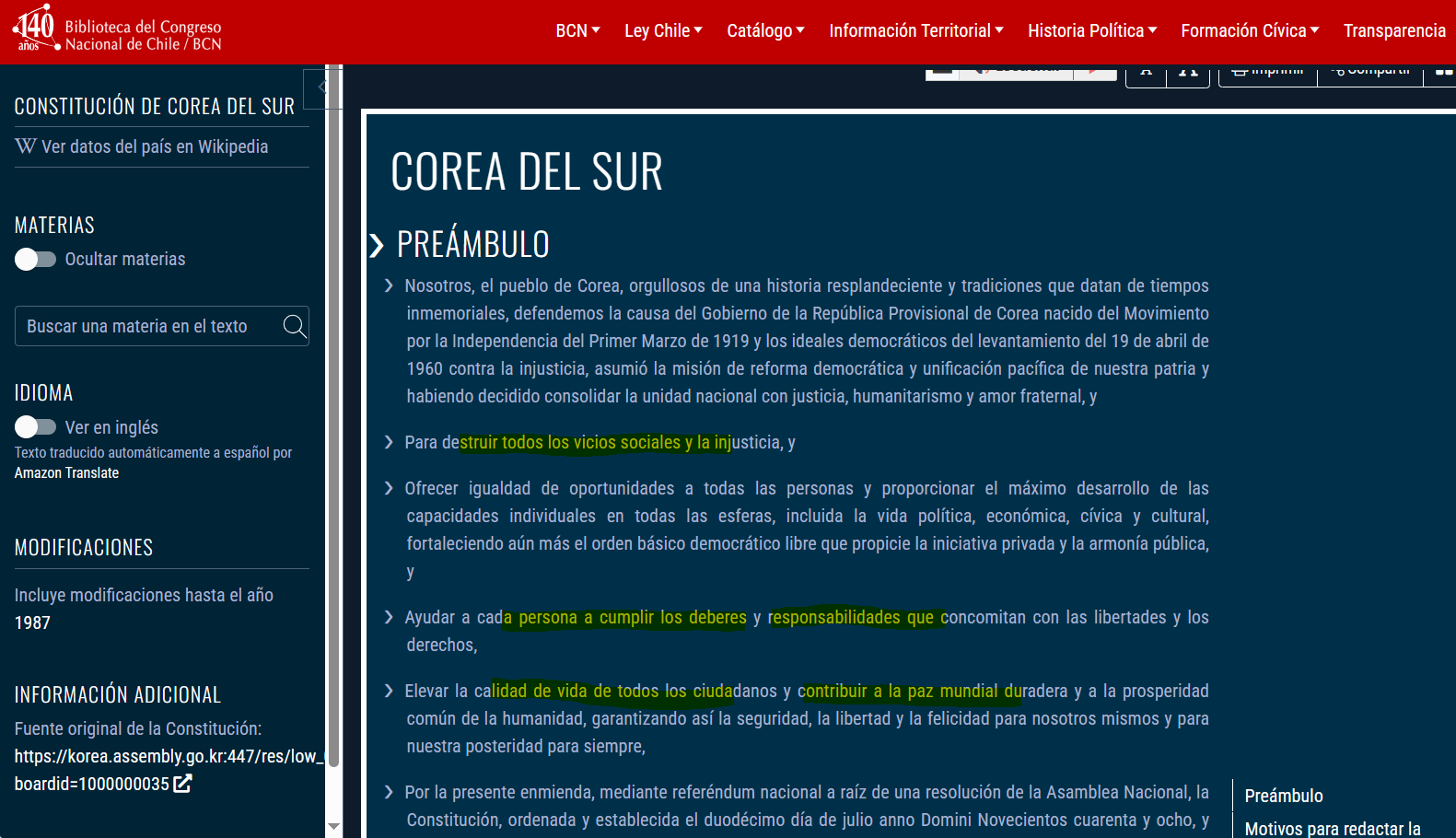The image size is (1456, 838).
Task: Click the Biblioteca del Congreso Nacional logo
Action: [x=117, y=29]
